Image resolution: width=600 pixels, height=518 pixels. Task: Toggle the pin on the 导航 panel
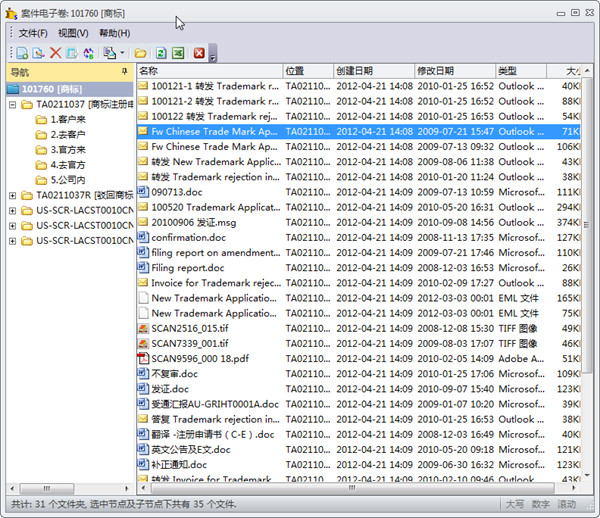click(x=124, y=71)
